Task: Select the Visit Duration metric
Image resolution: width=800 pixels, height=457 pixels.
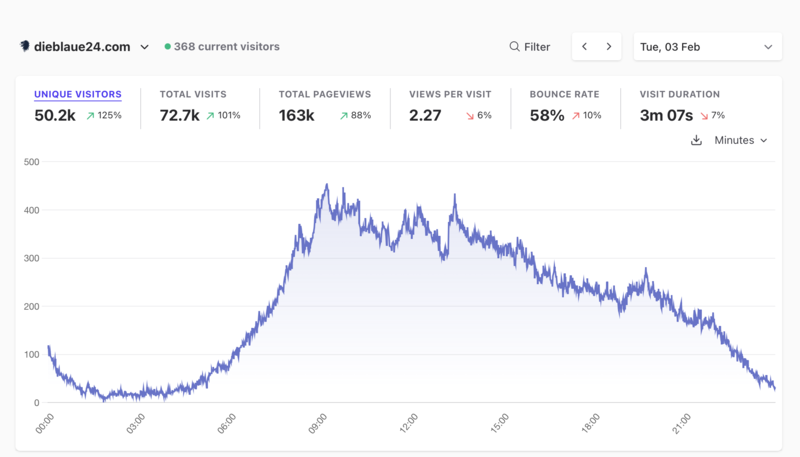Action: (x=680, y=95)
